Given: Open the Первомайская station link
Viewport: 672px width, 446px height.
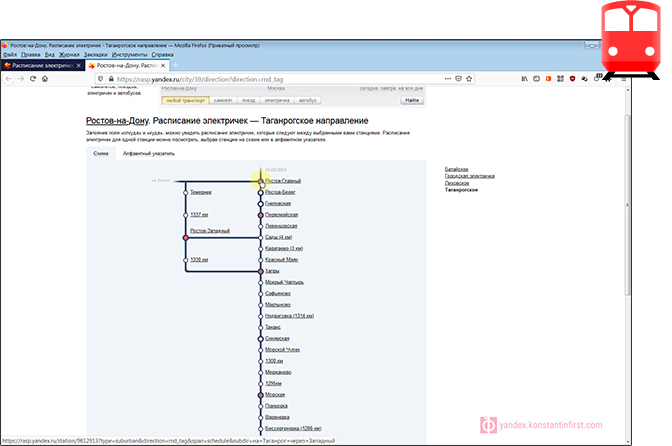Looking at the screenshot, I should coord(282,215).
